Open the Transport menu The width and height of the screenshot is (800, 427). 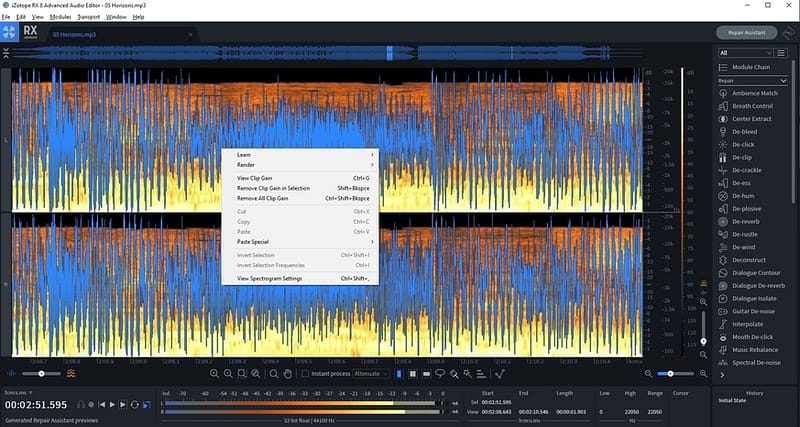[x=89, y=17]
